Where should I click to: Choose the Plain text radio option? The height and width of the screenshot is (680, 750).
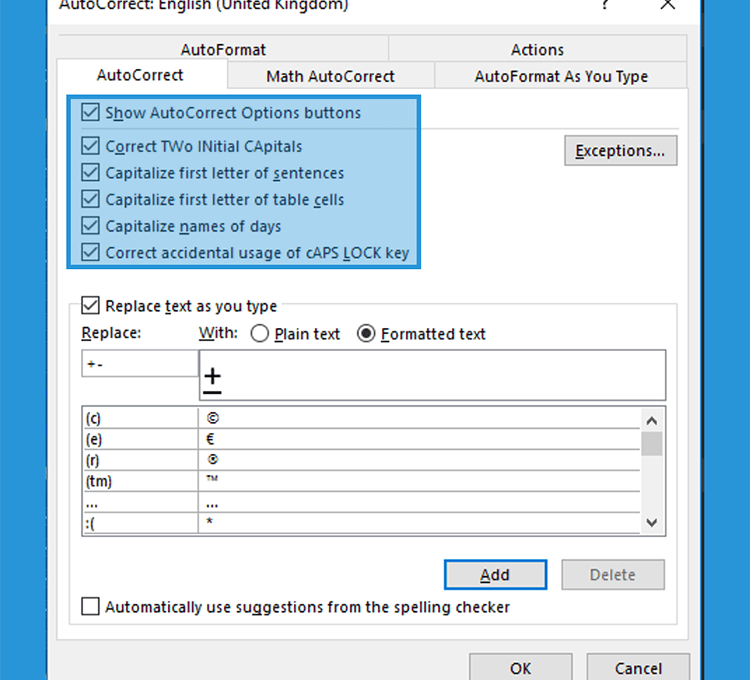click(x=260, y=334)
